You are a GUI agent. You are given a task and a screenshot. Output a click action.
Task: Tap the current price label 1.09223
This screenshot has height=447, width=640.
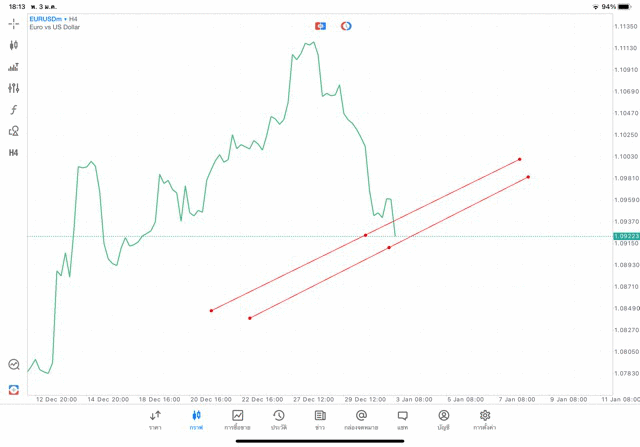click(626, 236)
